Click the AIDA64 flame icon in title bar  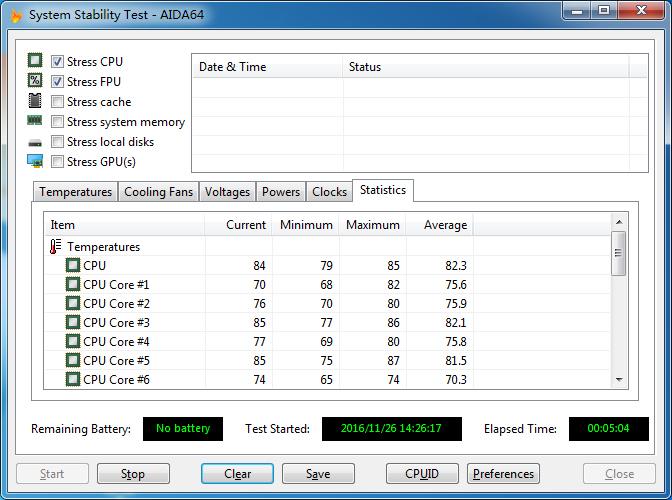point(13,15)
